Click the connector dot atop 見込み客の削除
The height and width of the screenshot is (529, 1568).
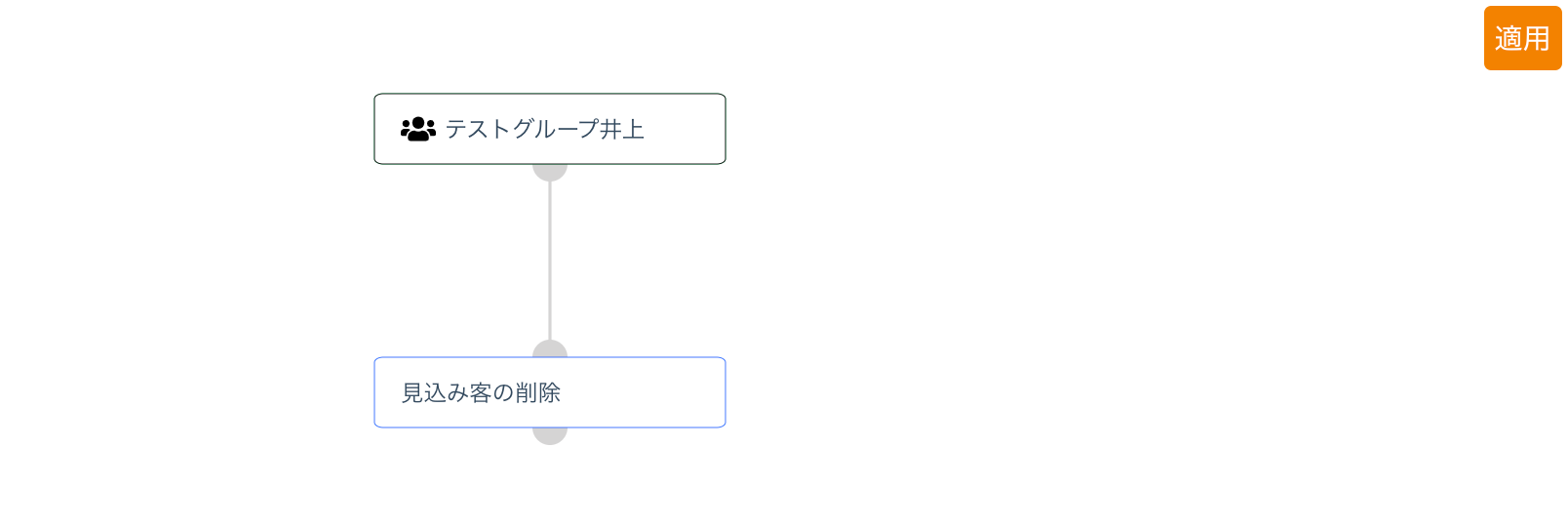coord(550,349)
